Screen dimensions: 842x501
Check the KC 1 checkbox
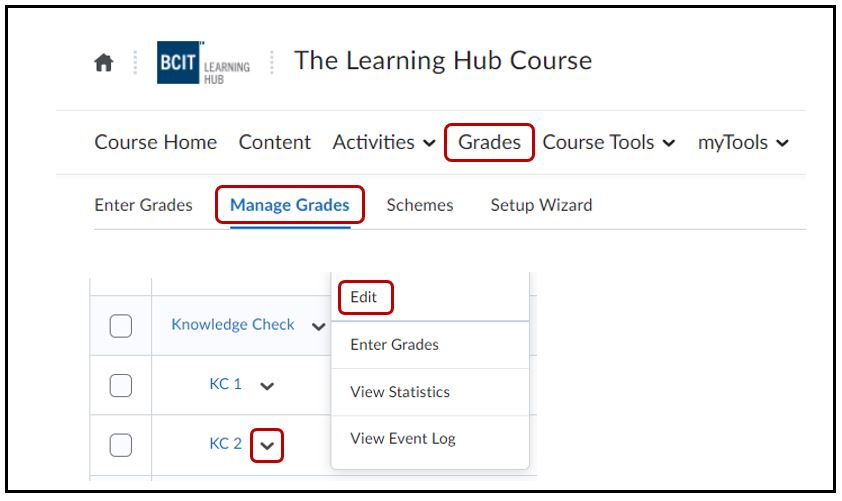[121, 385]
